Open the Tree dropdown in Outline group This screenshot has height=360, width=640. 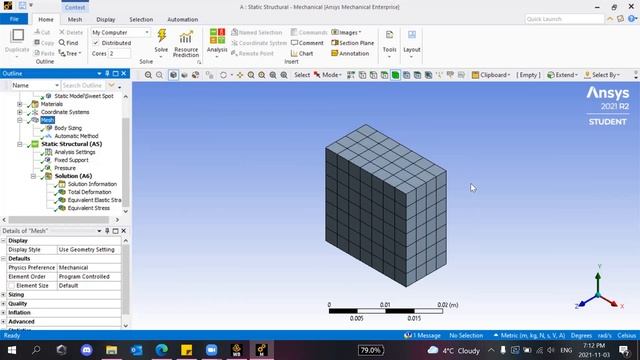tap(70, 53)
